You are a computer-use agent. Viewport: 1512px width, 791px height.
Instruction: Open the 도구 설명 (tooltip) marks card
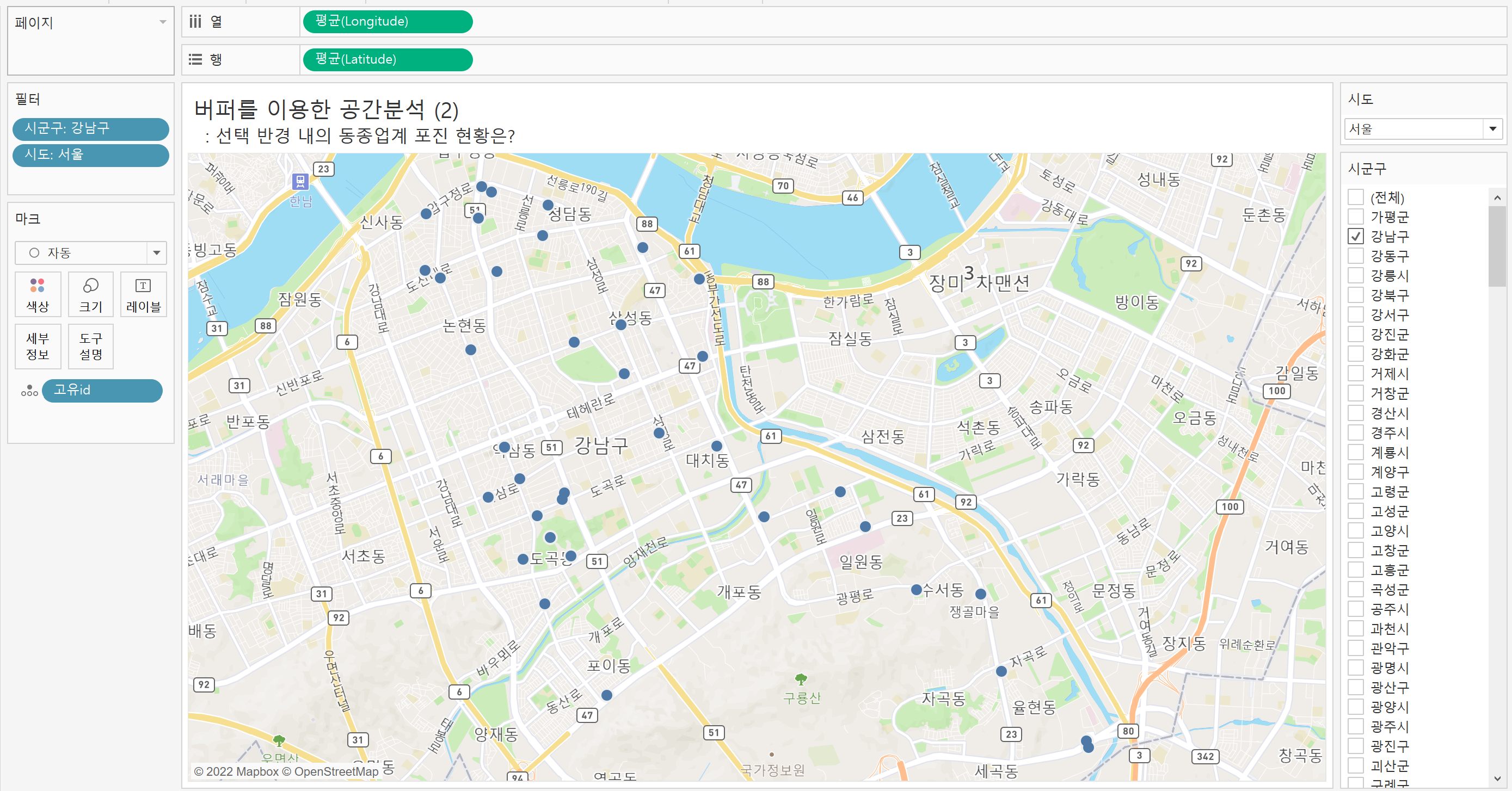(90, 346)
